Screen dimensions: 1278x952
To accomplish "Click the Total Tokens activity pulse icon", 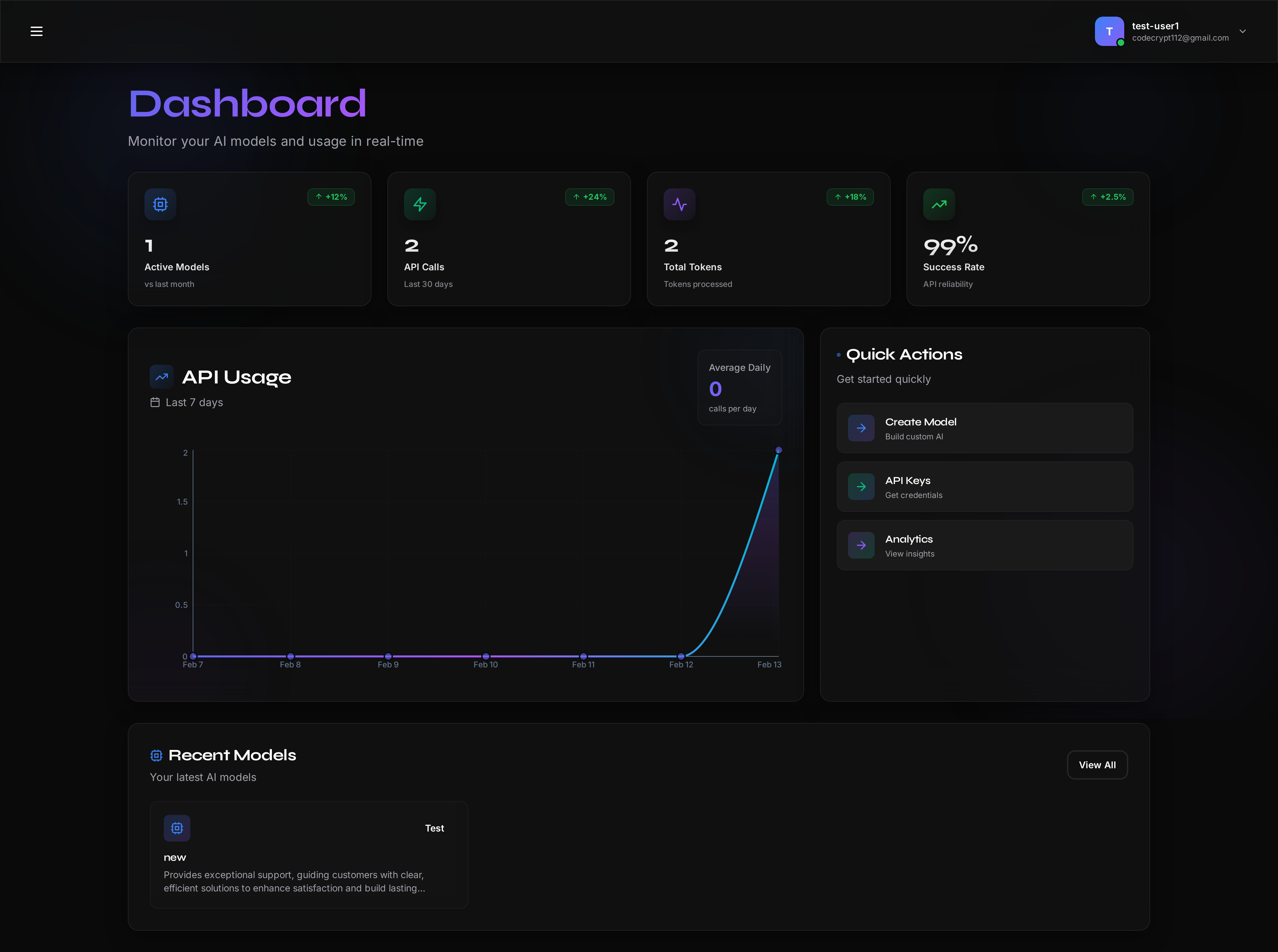I will pos(679,204).
